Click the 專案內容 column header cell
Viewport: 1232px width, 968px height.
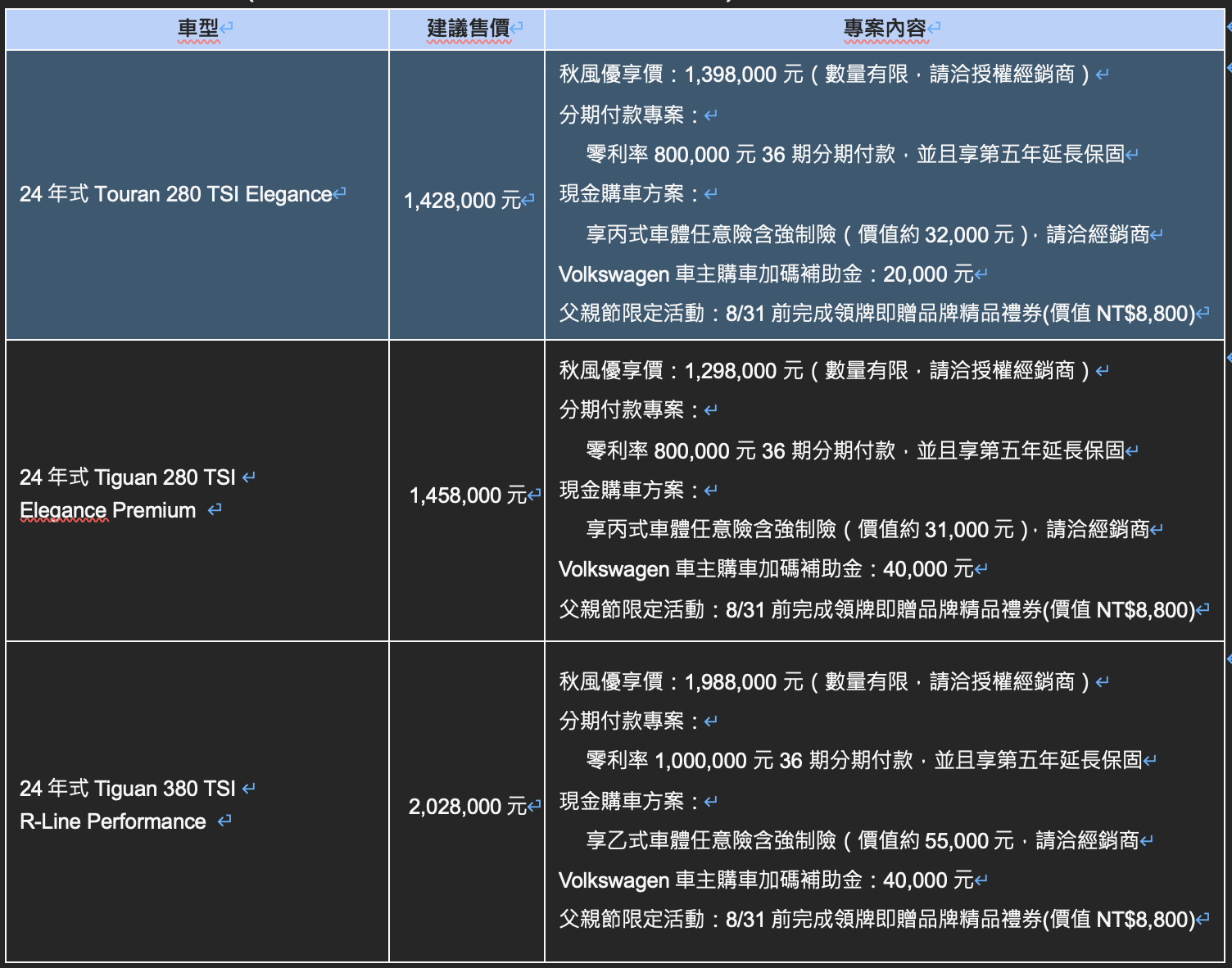[x=884, y=29]
